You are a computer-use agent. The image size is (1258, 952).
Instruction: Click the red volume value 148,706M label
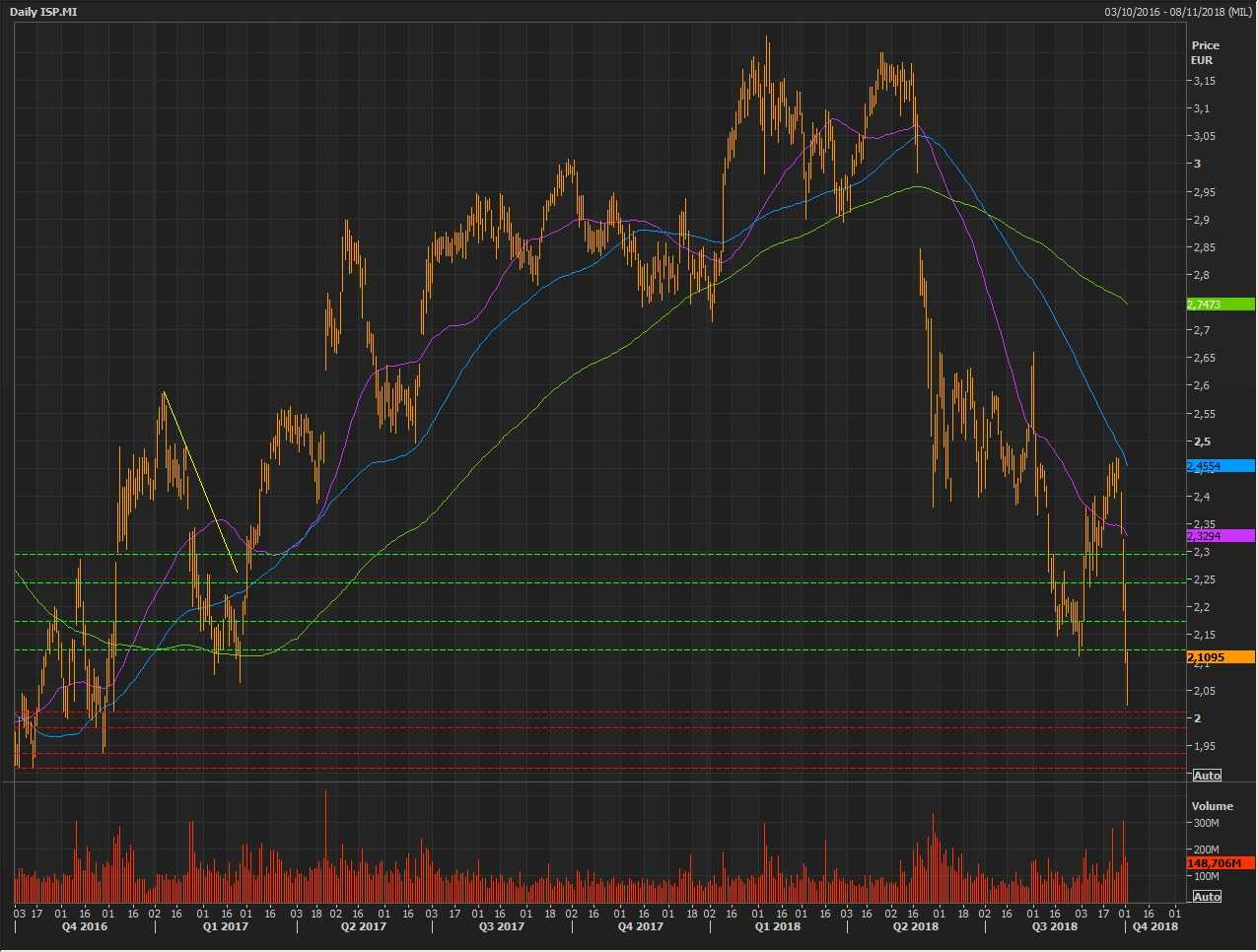point(1221,863)
